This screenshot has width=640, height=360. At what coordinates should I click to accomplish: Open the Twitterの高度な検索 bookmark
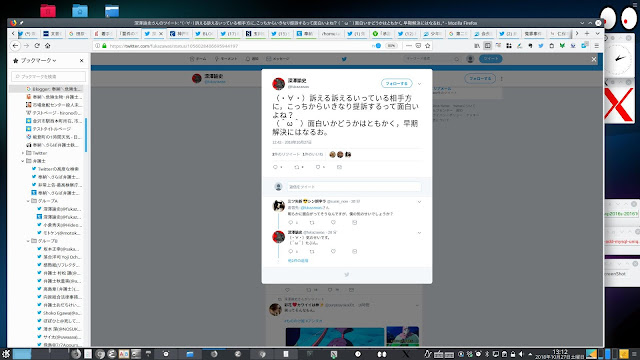(x=58, y=169)
